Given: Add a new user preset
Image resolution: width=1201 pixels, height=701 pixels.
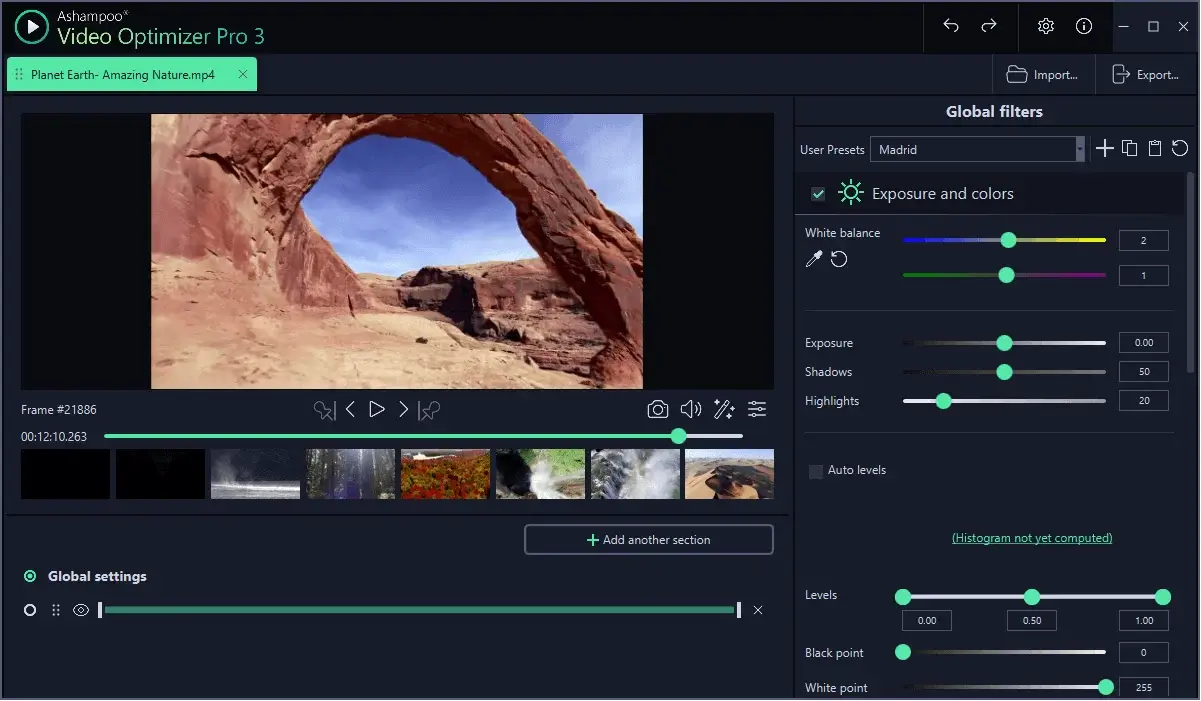Looking at the screenshot, I should click(x=1104, y=148).
